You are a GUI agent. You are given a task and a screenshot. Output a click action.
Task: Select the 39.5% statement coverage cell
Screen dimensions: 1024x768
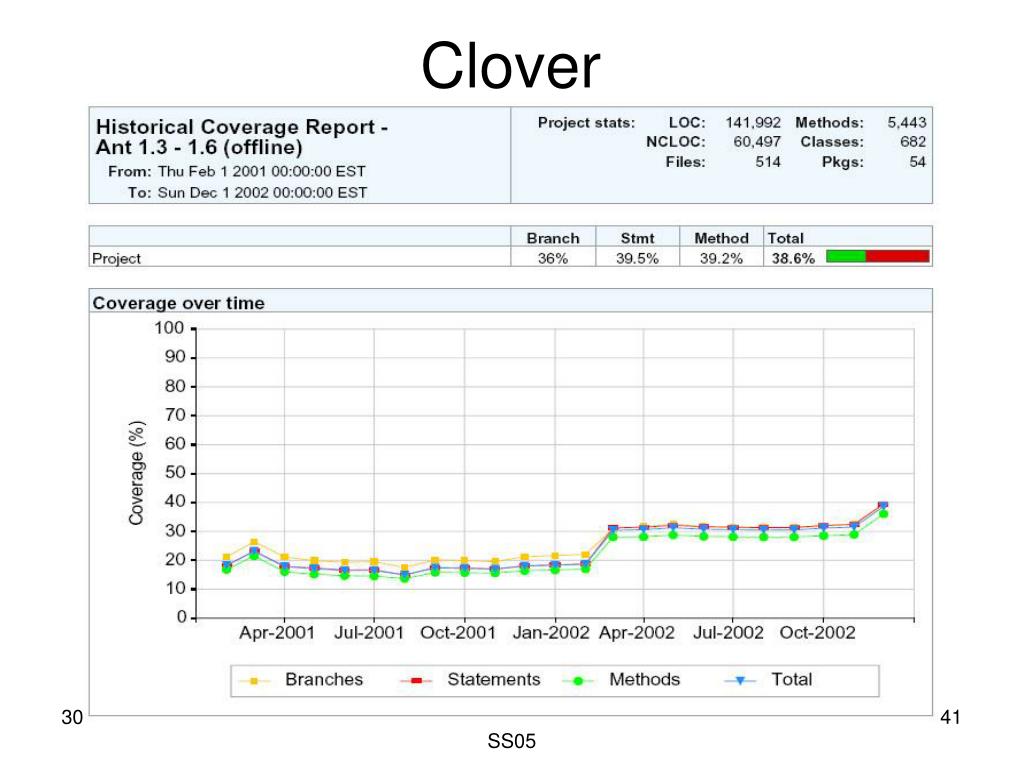click(637, 258)
